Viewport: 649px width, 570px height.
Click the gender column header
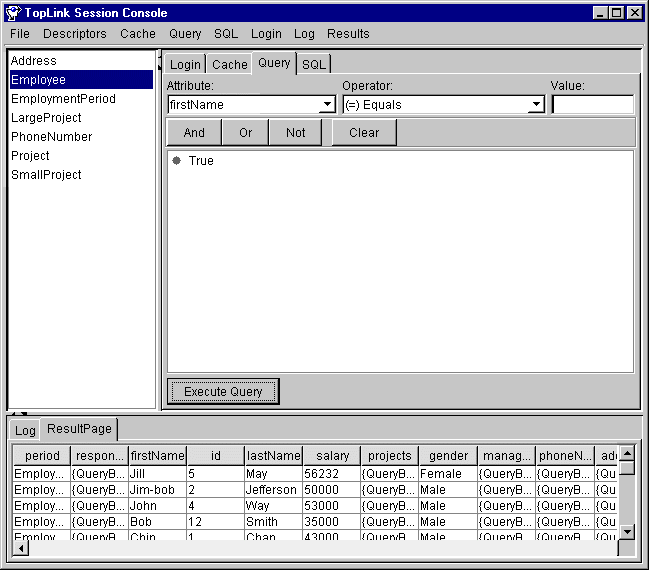pos(448,456)
